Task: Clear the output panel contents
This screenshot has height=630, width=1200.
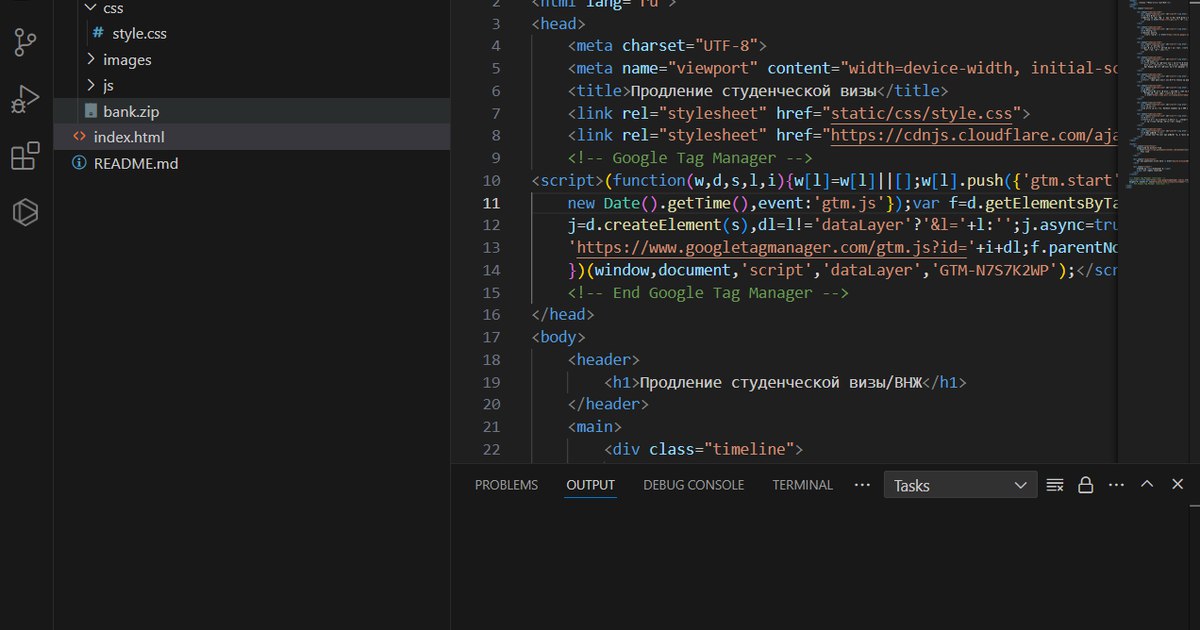Action: (x=1054, y=485)
